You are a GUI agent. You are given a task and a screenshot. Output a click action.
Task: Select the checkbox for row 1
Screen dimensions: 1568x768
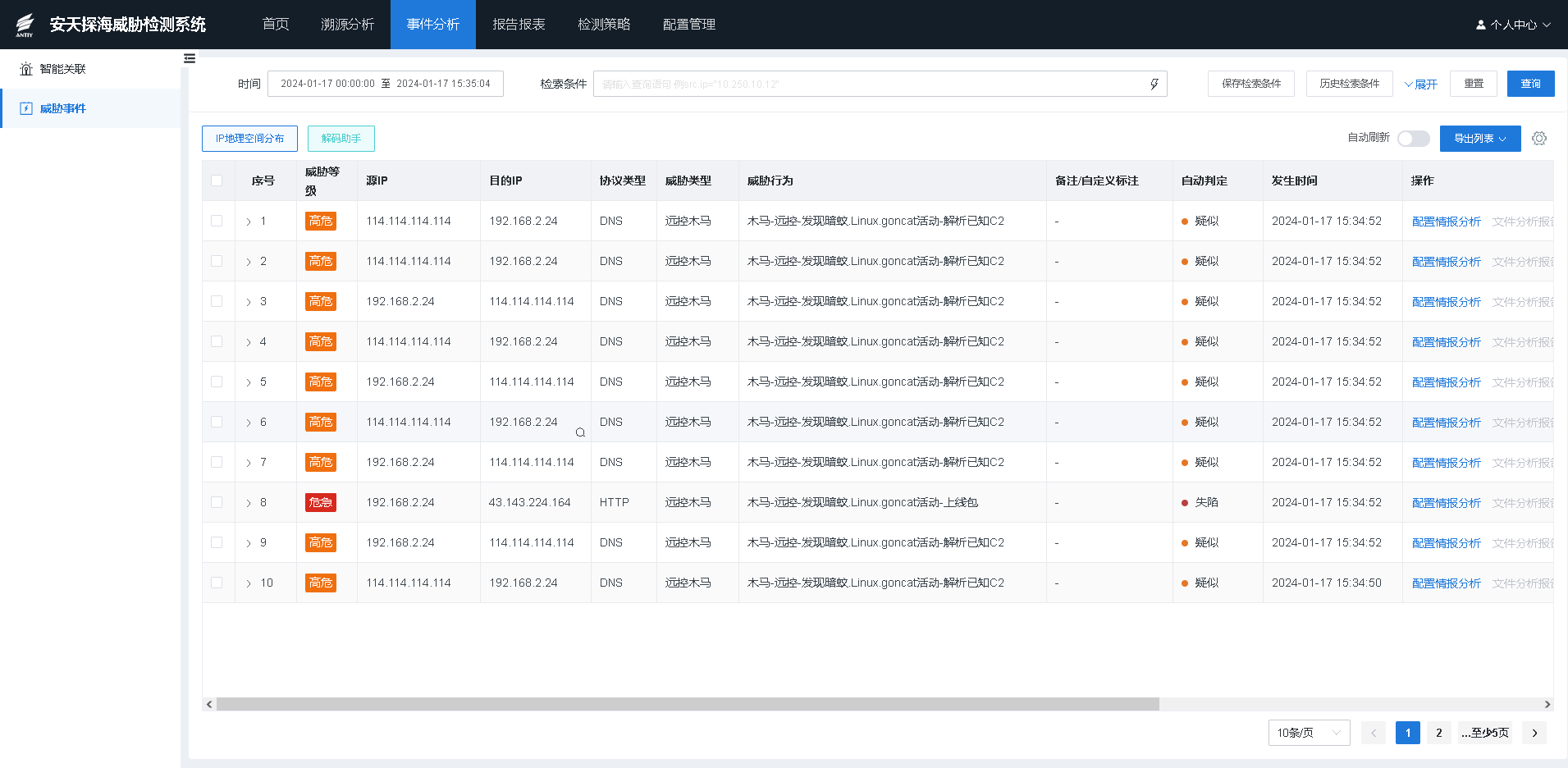[x=217, y=221]
